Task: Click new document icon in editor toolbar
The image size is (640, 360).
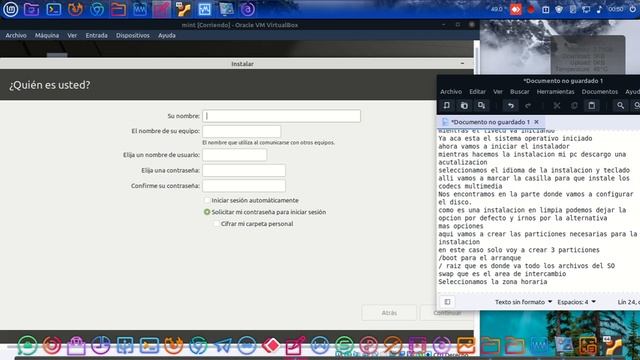Action: [x=447, y=106]
